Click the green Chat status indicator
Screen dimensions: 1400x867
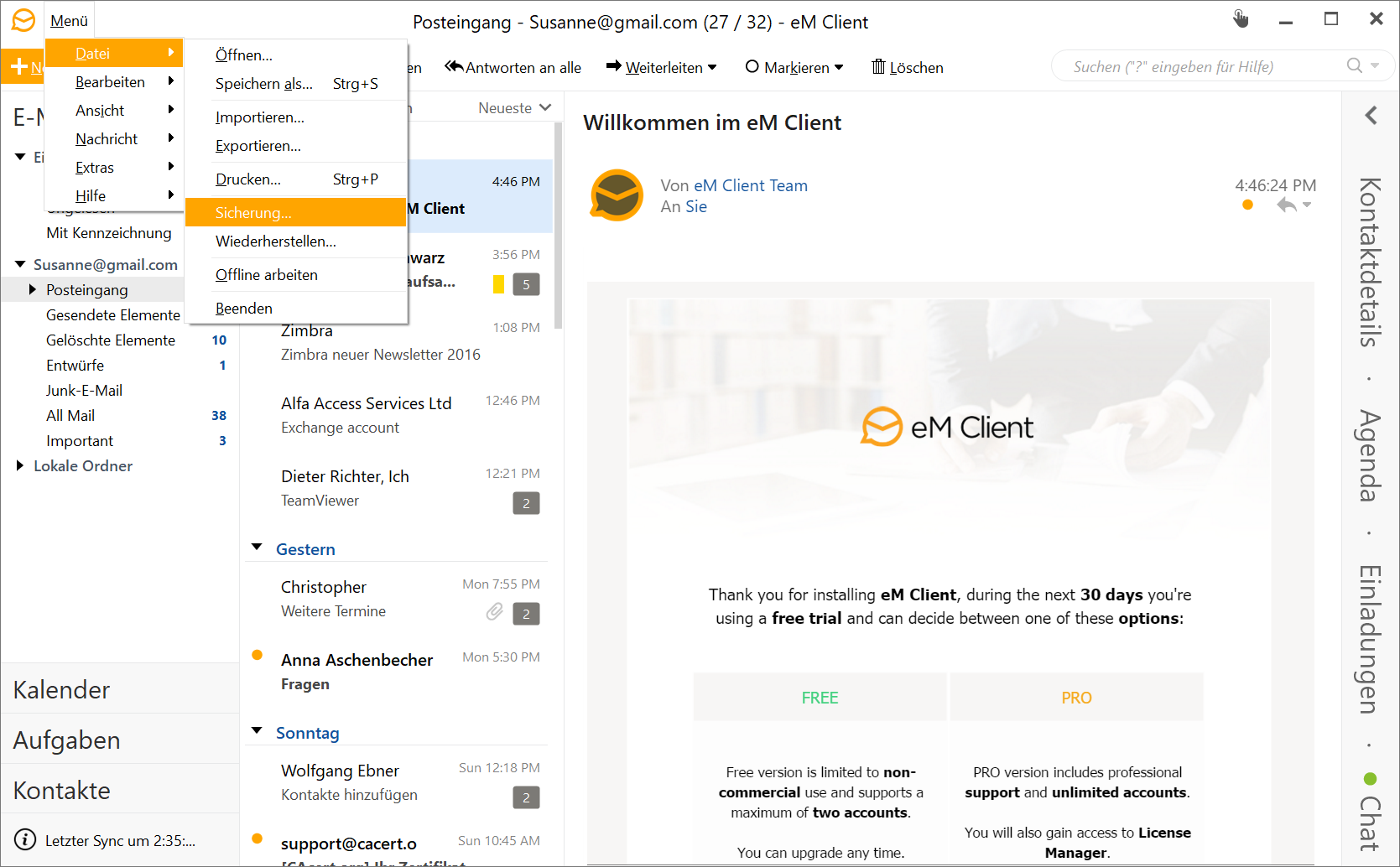[1371, 779]
